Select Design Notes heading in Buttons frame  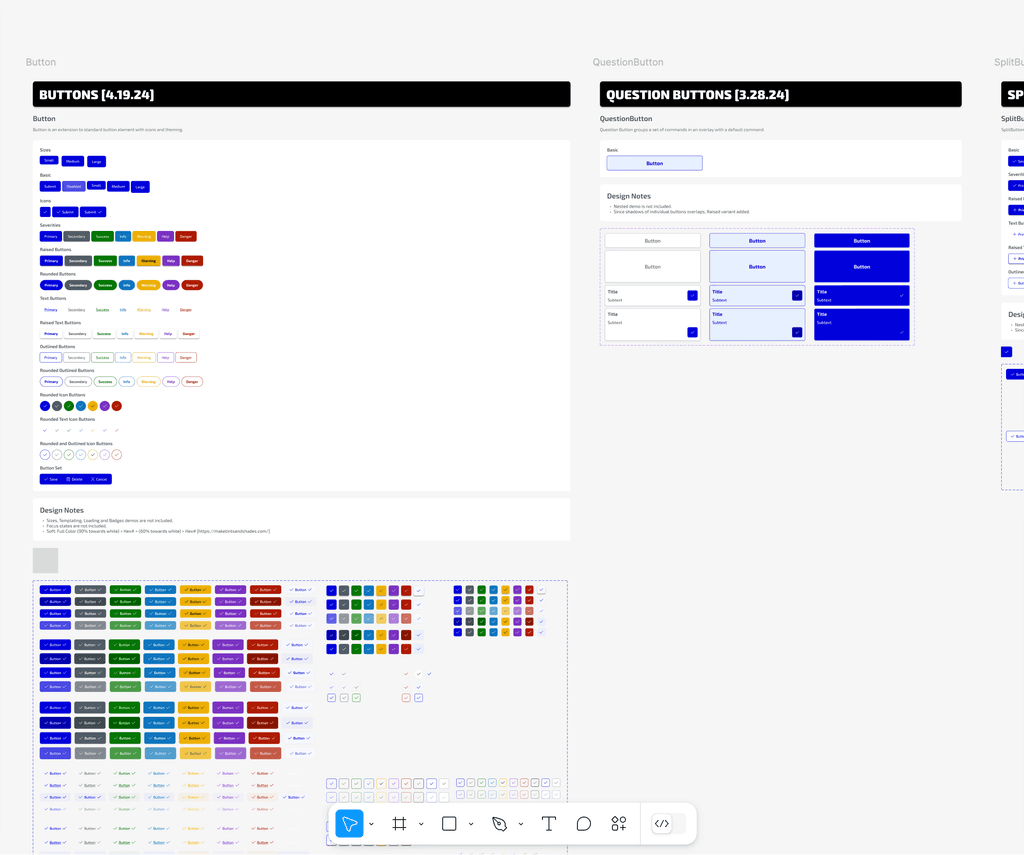(61, 510)
